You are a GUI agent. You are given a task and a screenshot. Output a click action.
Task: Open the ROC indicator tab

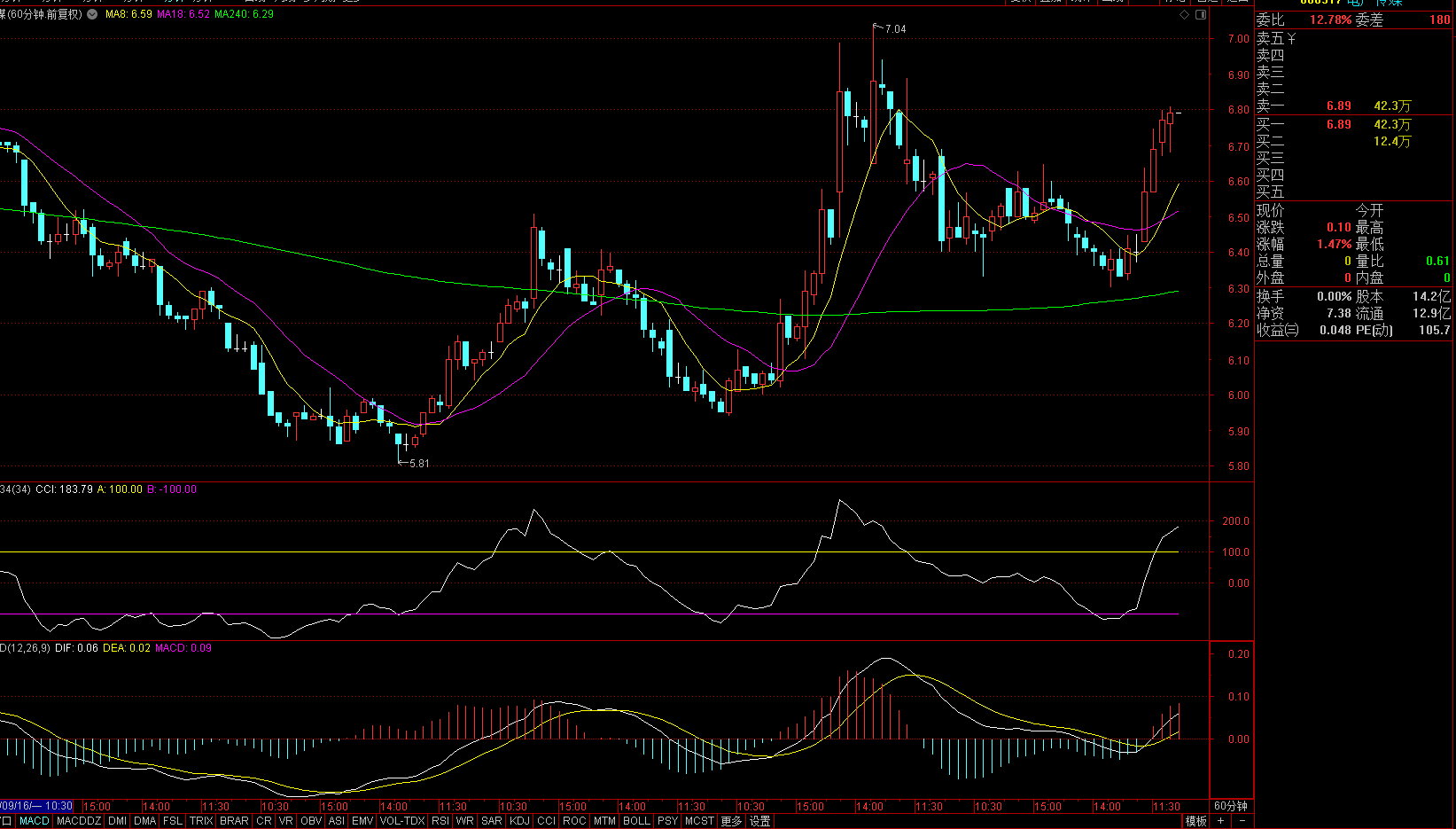[x=575, y=821]
